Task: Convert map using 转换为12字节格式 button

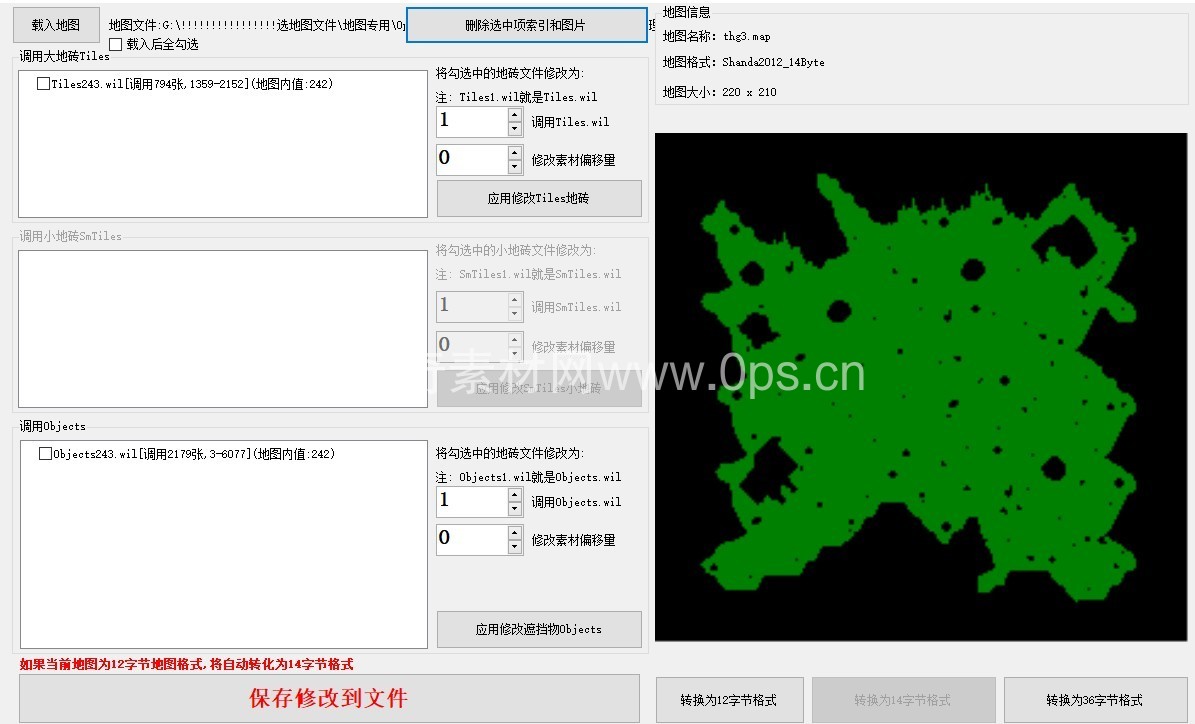Action: click(x=728, y=700)
